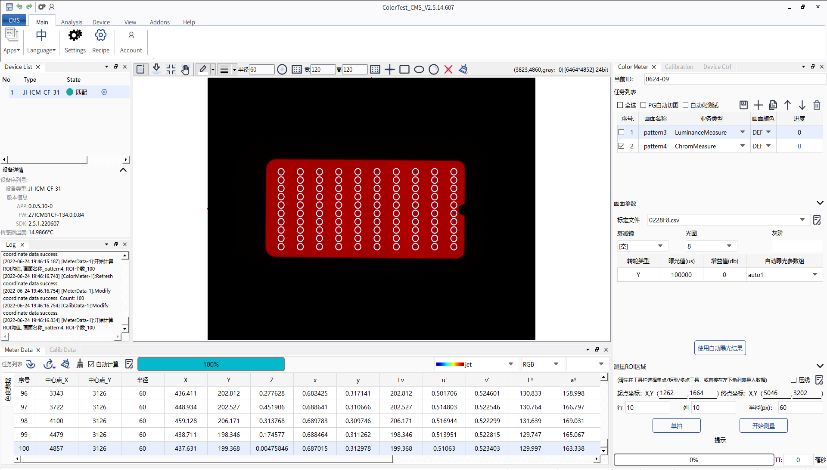The height and width of the screenshot is (470, 827).
Task: Select the hand pan tool
Action: pyautogui.click(x=186, y=69)
